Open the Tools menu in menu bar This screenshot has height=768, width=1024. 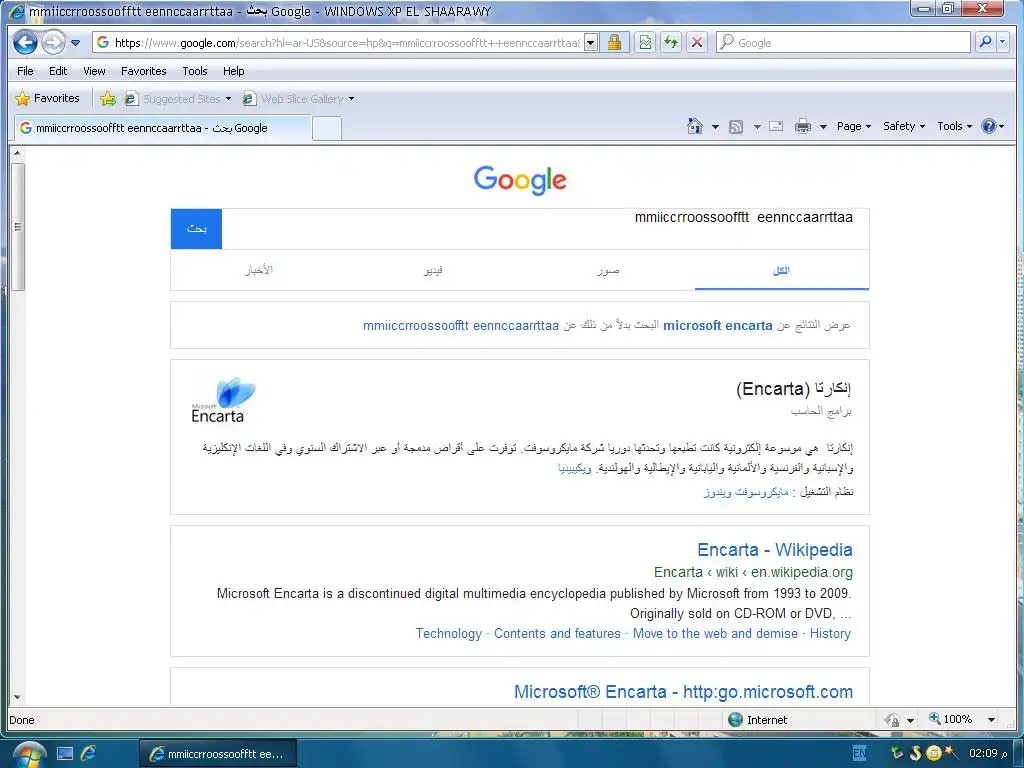point(195,71)
